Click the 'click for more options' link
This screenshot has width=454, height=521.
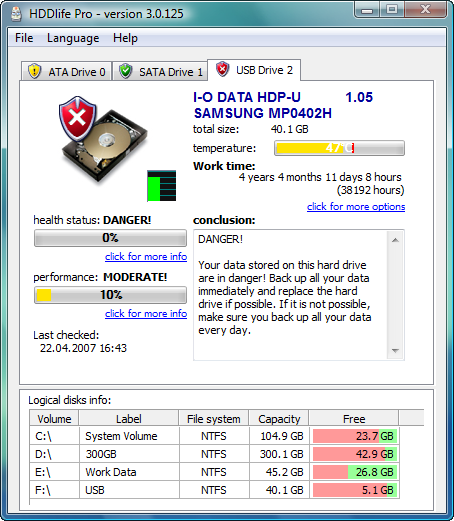(x=356, y=207)
